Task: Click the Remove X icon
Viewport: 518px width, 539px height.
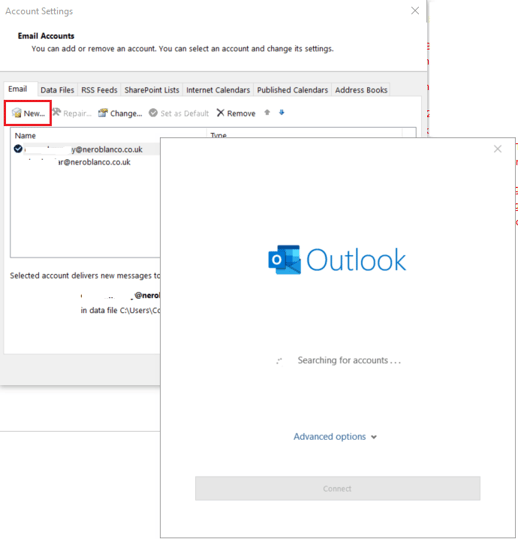Action: (220, 113)
